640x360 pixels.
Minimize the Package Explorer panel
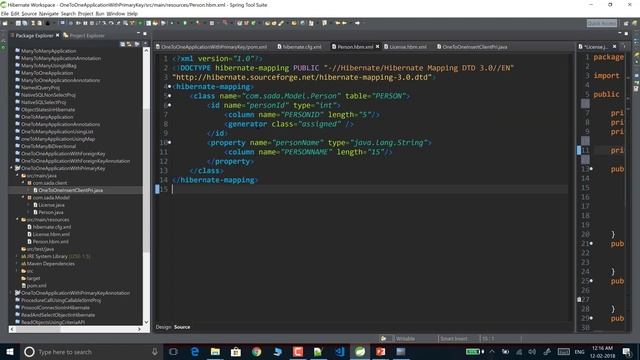tap(138, 33)
